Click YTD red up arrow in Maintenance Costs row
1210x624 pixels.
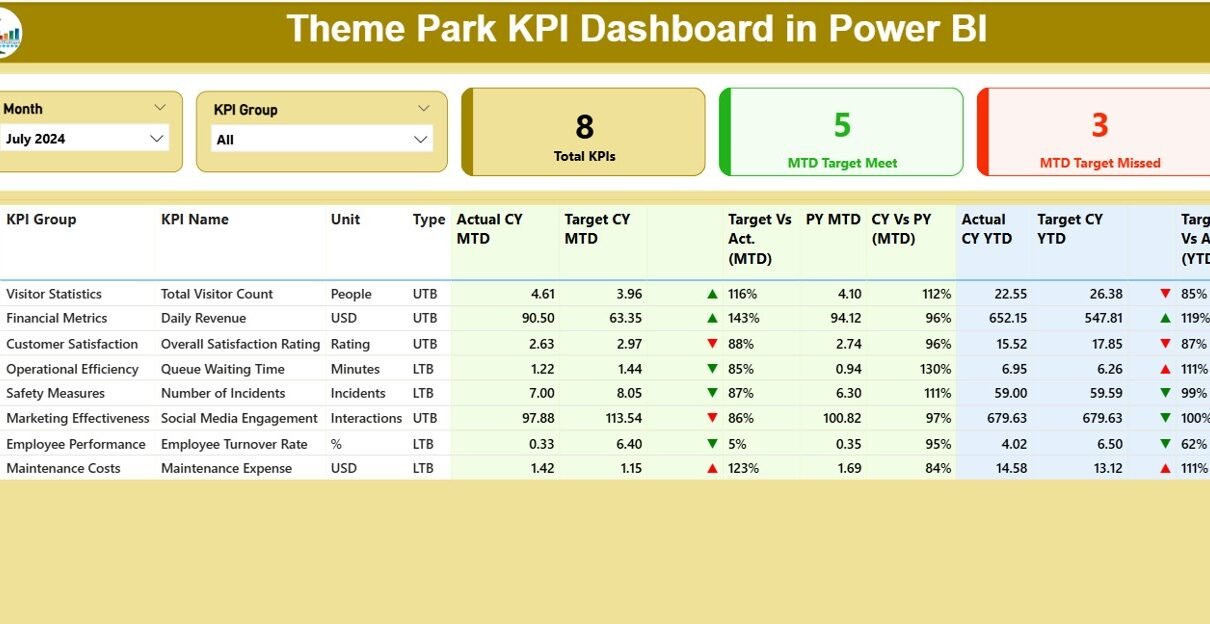tap(1165, 468)
